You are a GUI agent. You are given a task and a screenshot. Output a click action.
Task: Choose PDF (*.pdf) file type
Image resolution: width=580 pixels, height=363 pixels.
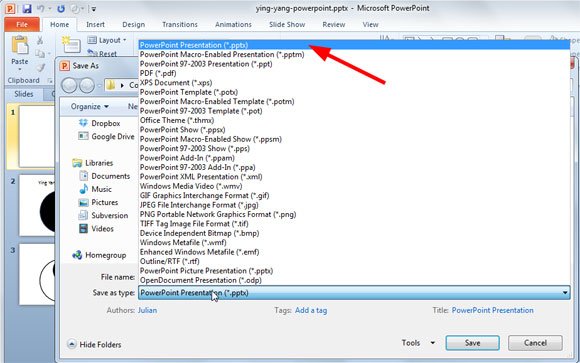(x=354, y=73)
